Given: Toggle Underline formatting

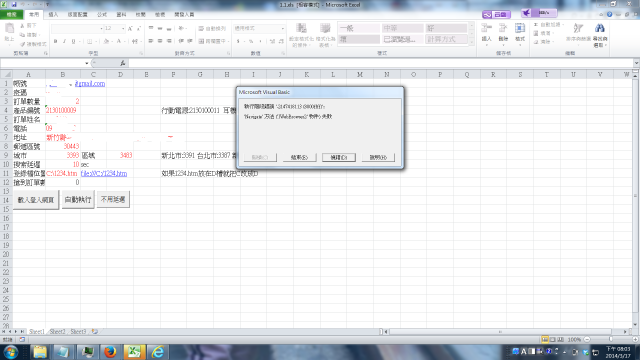Looking at the screenshot, I should point(73,41).
